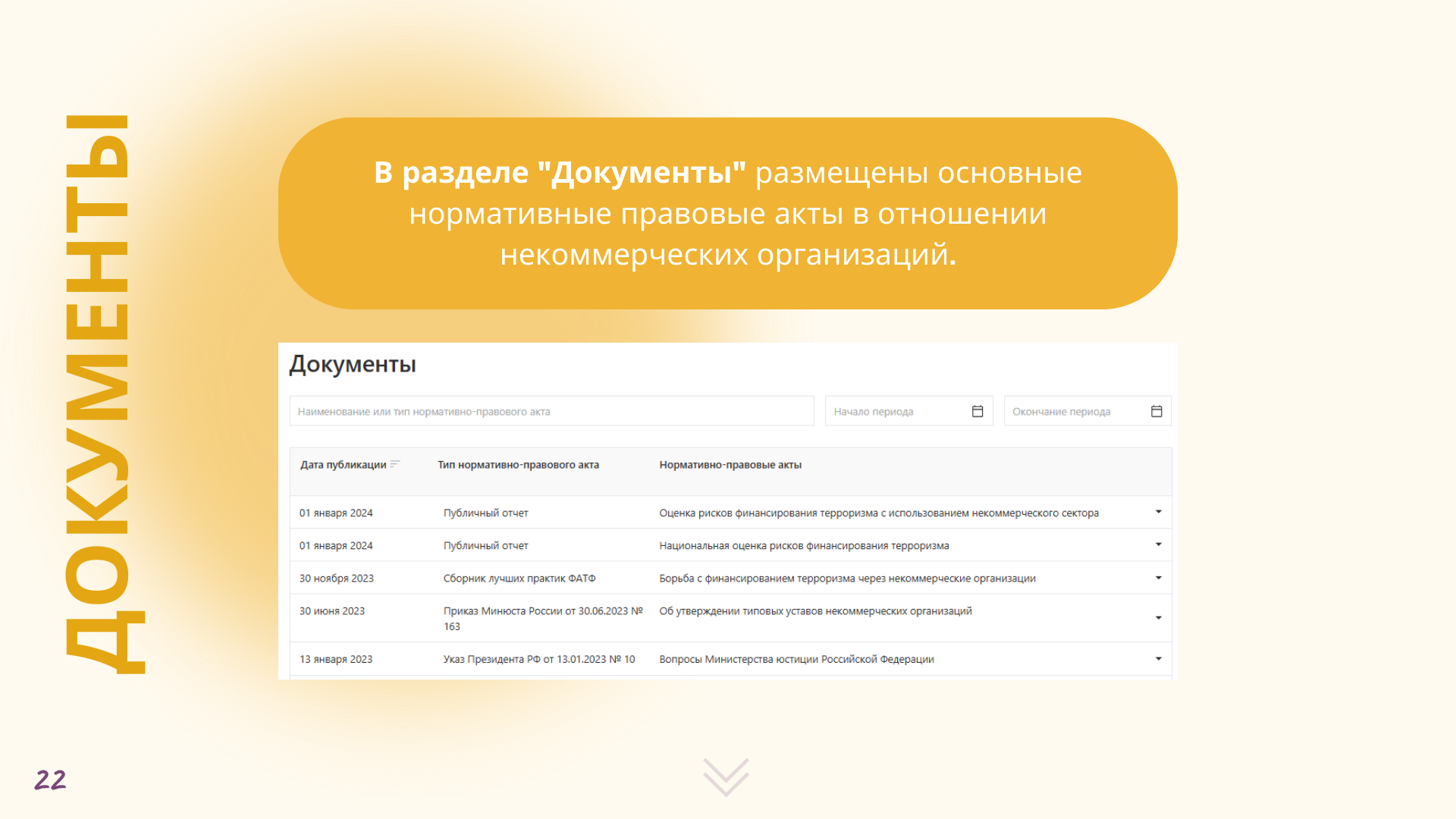The height and width of the screenshot is (819, 1456).
Task: Expand the Оценка рисков финансирования терроризма row
Action: pyautogui.click(x=1158, y=512)
